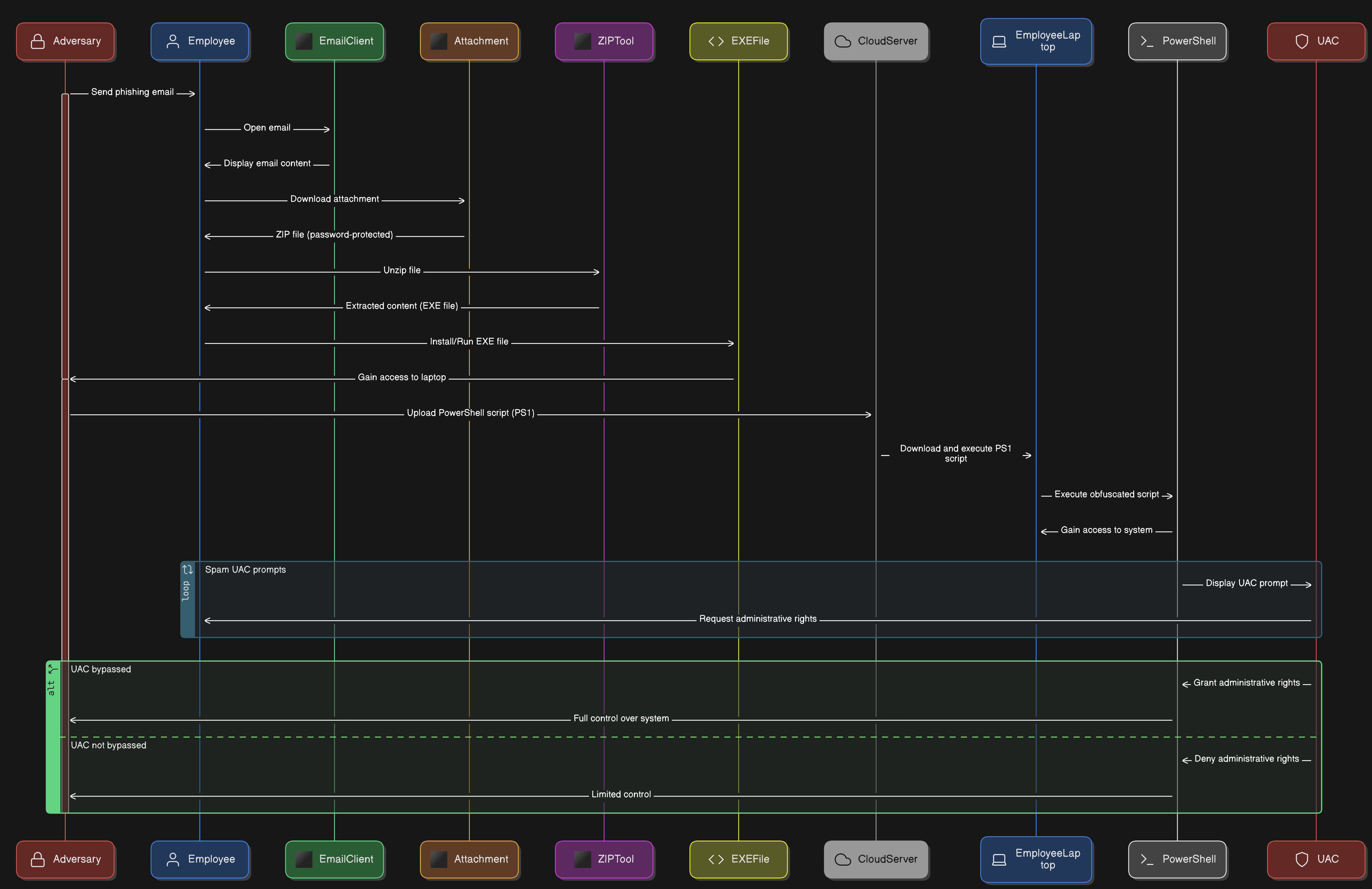The width and height of the screenshot is (1372, 889).
Task: Click the shield icon in bottom UAC box
Action: [1301, 859]
